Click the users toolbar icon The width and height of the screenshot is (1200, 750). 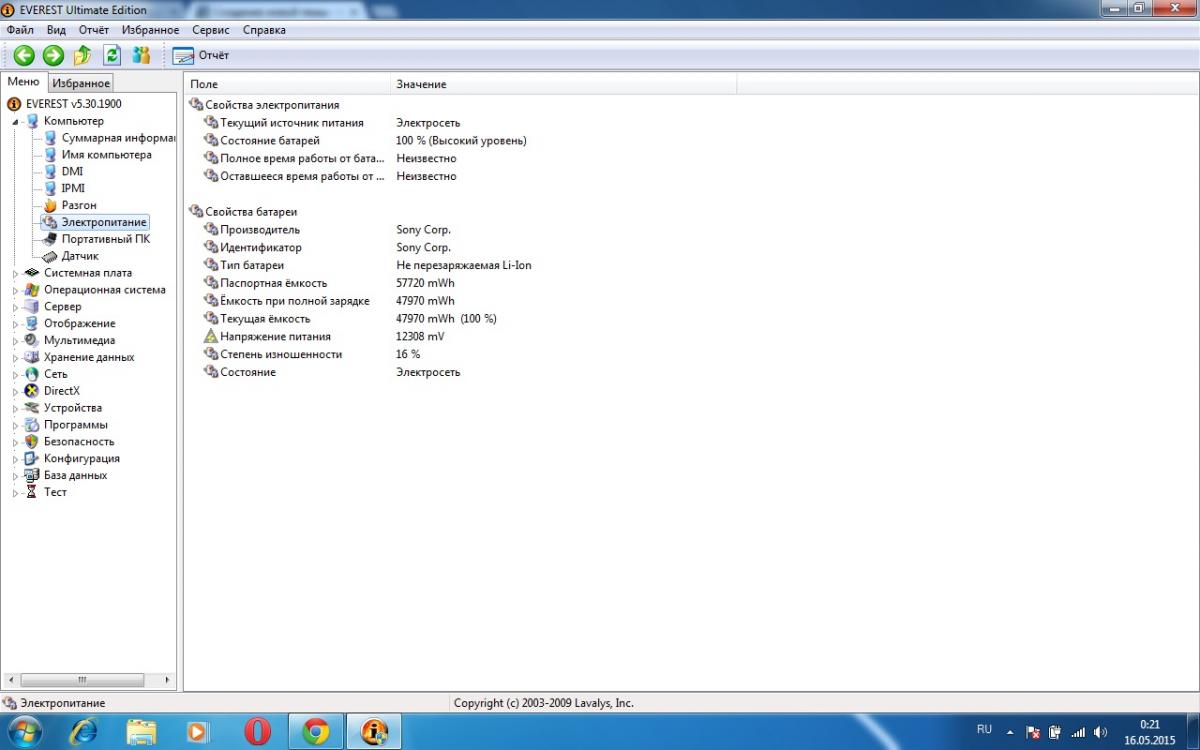(141, 56)
